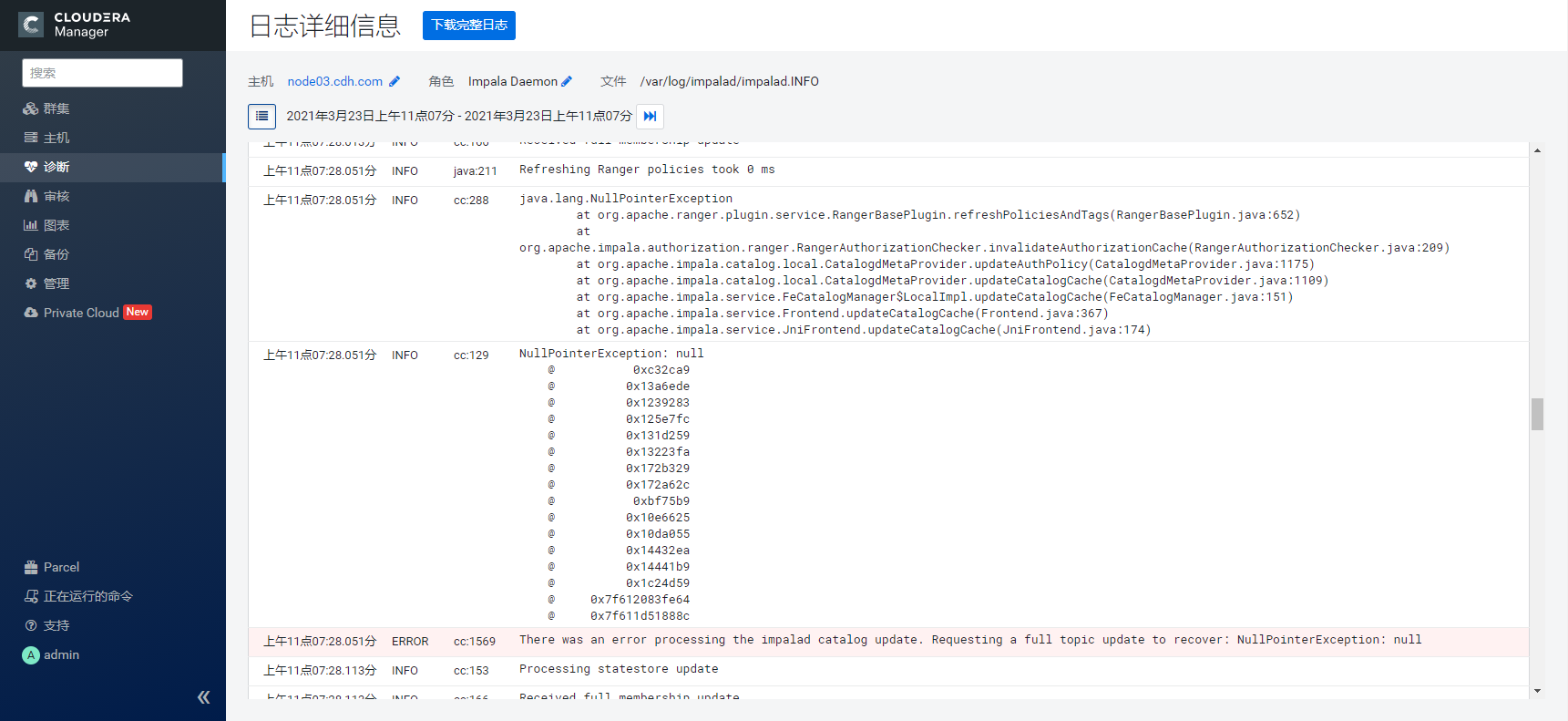Open the Parcel page link

coord(61,567)
